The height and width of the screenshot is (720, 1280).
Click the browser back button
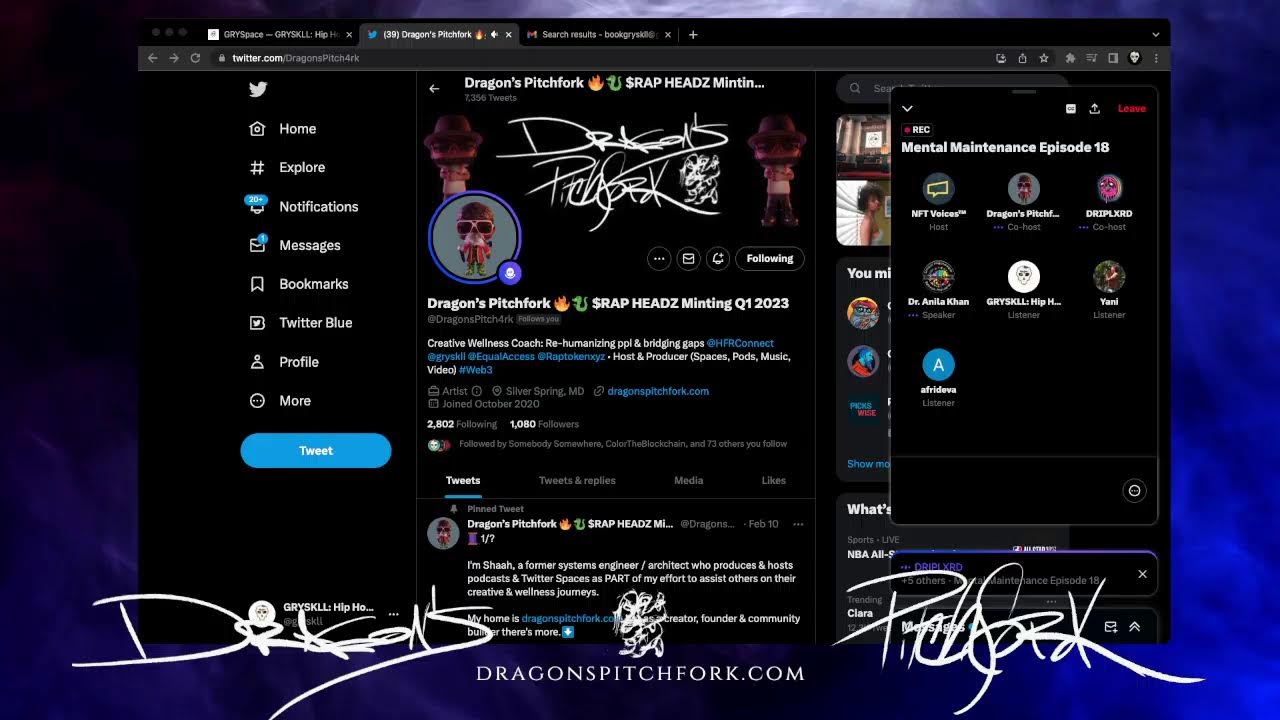tap(153, 58)
